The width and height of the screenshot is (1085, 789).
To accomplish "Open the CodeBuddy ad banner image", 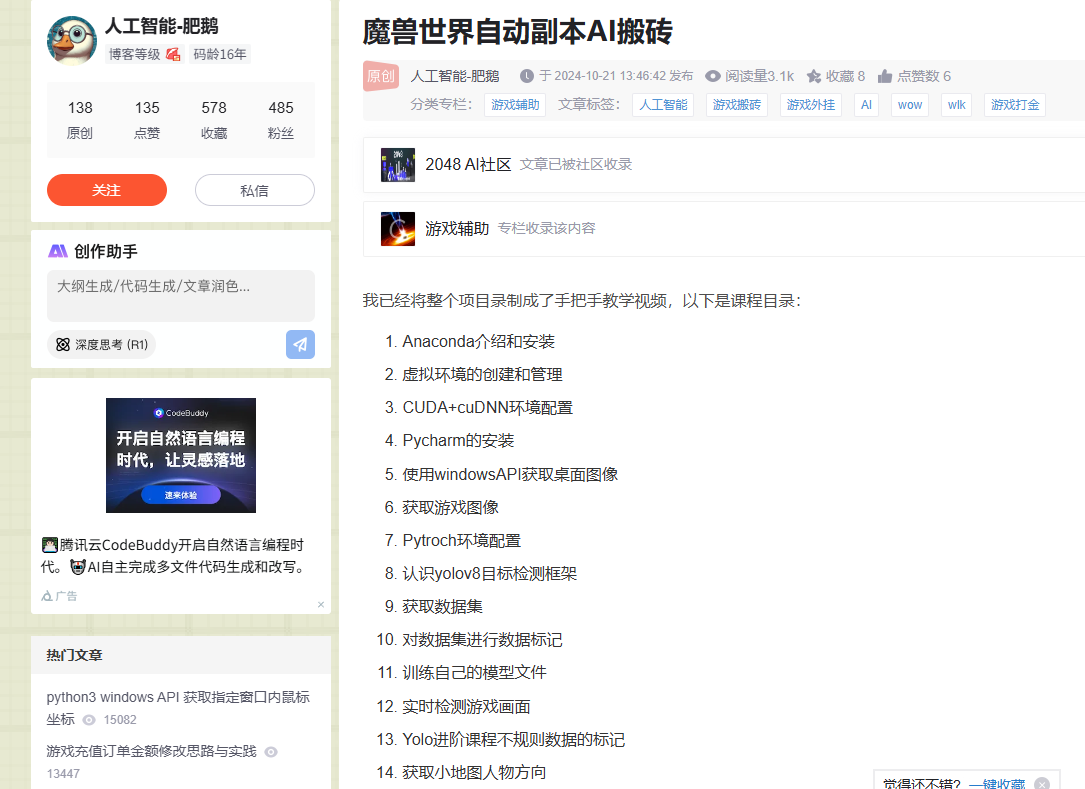I will pos(181,455).
